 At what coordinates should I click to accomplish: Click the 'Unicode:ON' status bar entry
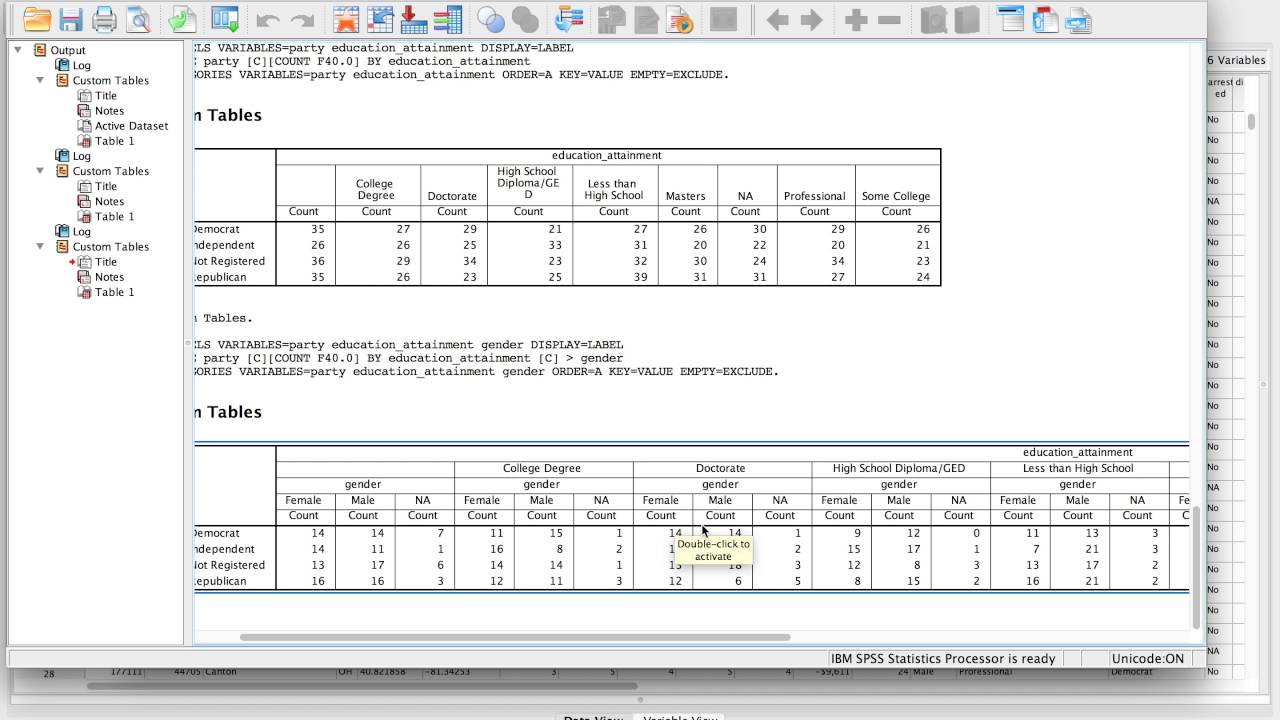point(1147,658)
